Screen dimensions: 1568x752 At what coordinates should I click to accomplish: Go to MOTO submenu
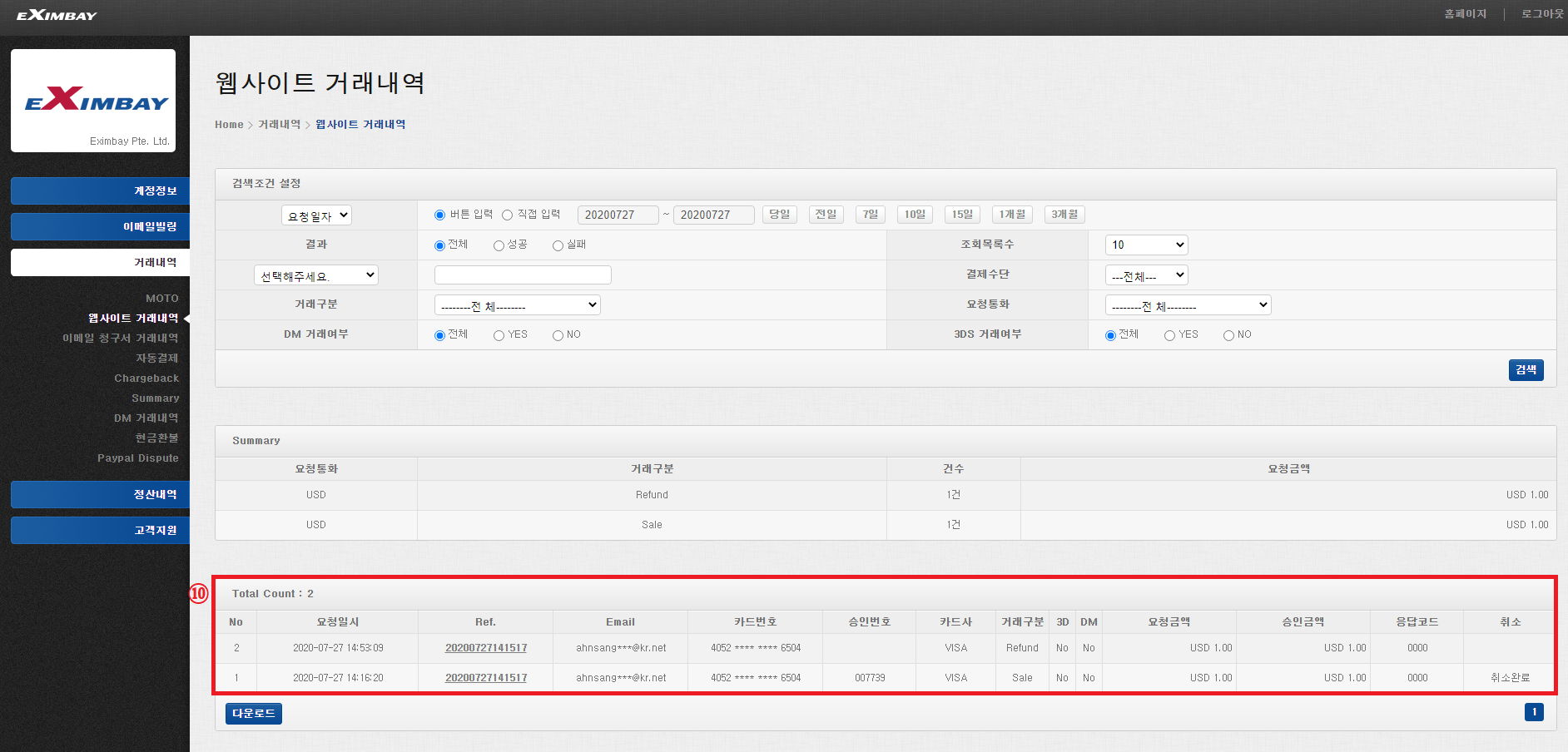pyautogui.click(x=162, y=298)
